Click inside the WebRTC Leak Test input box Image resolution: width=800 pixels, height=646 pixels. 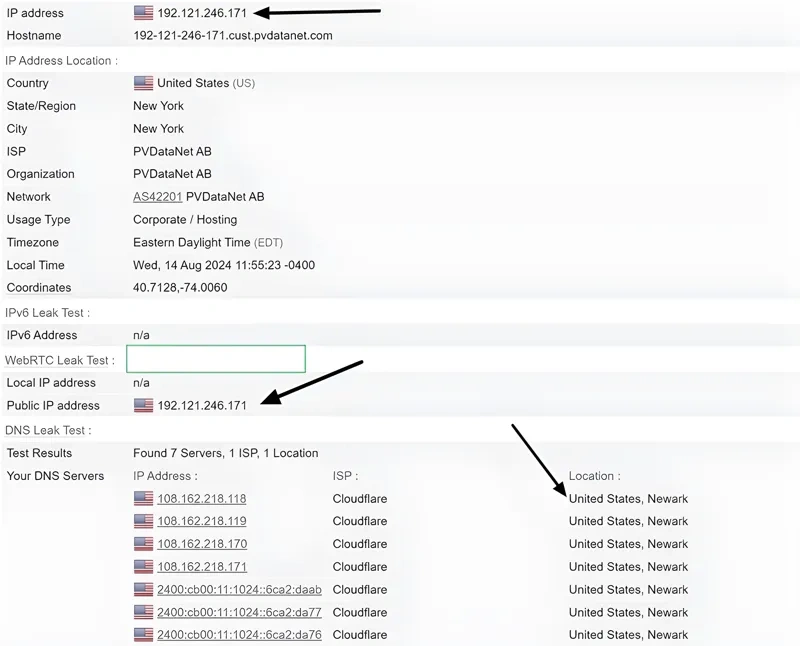[216, 359]
